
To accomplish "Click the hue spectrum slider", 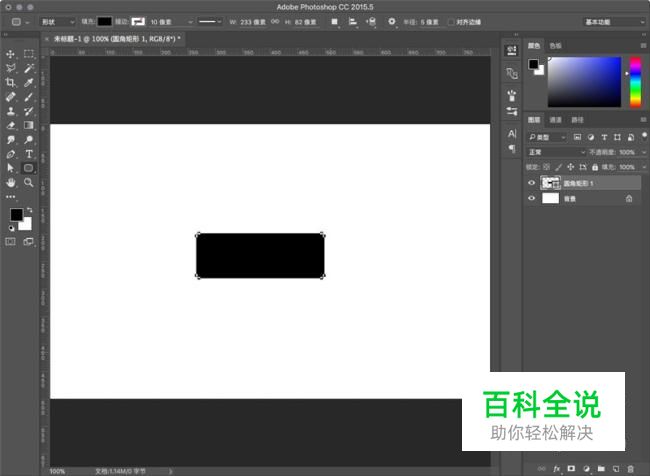I will (635, 82).
